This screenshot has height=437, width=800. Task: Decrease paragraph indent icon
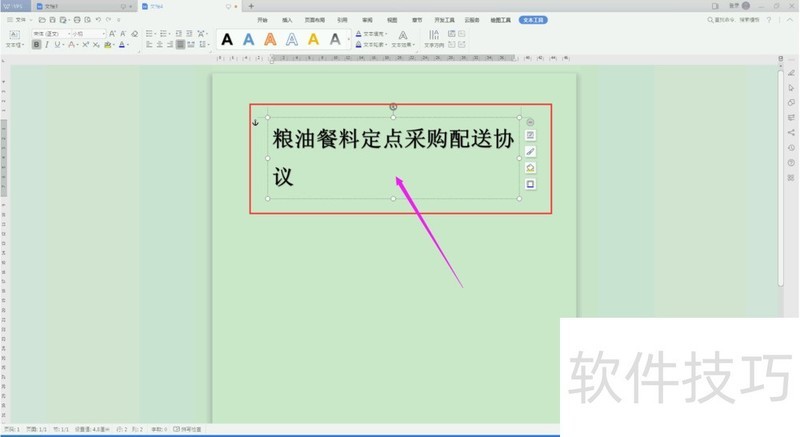(x=179, y=34)
